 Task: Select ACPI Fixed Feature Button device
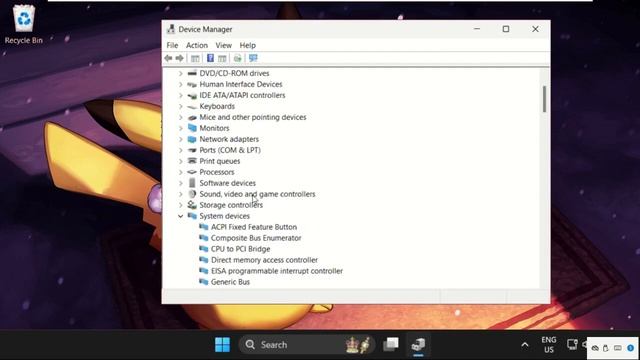(254, 227)
